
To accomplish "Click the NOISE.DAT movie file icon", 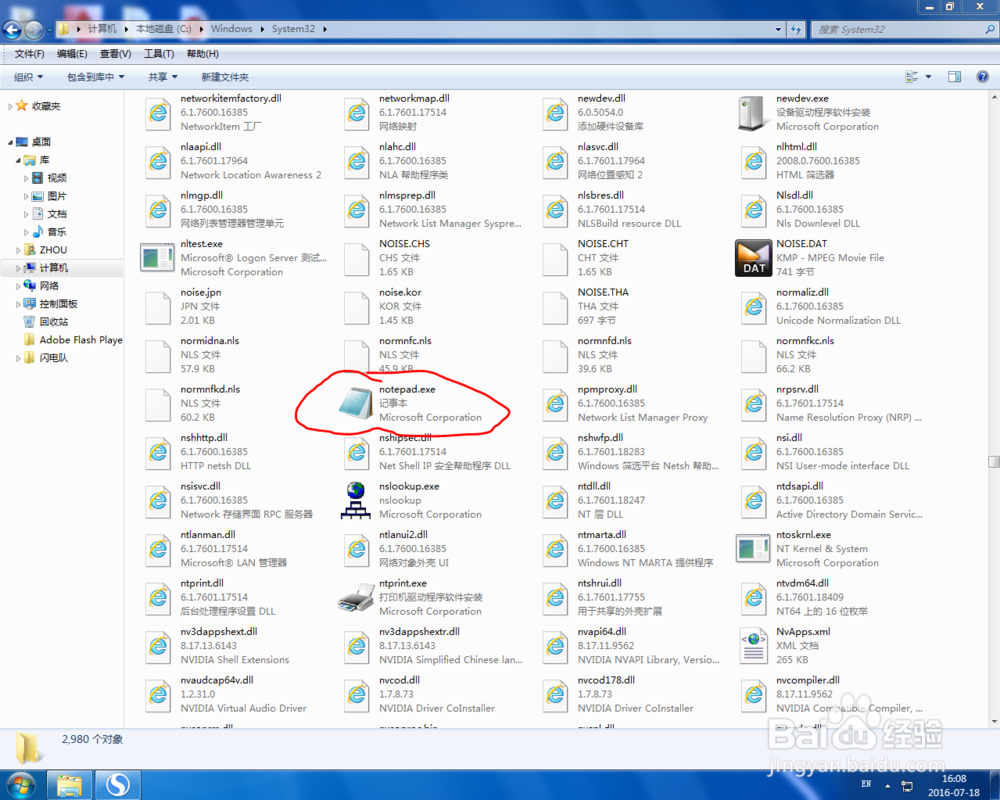I will click(x=753, y=258).
